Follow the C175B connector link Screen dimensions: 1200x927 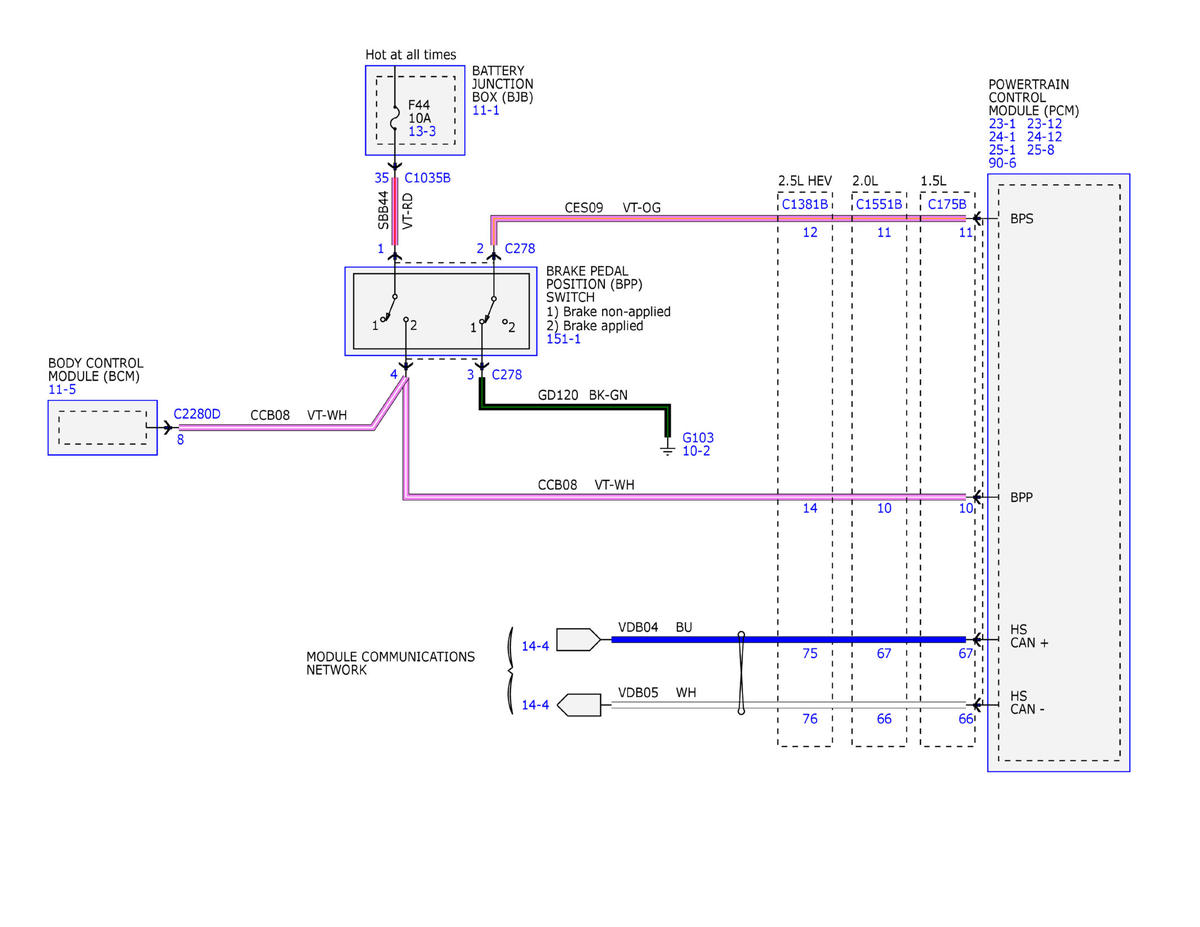947,204
